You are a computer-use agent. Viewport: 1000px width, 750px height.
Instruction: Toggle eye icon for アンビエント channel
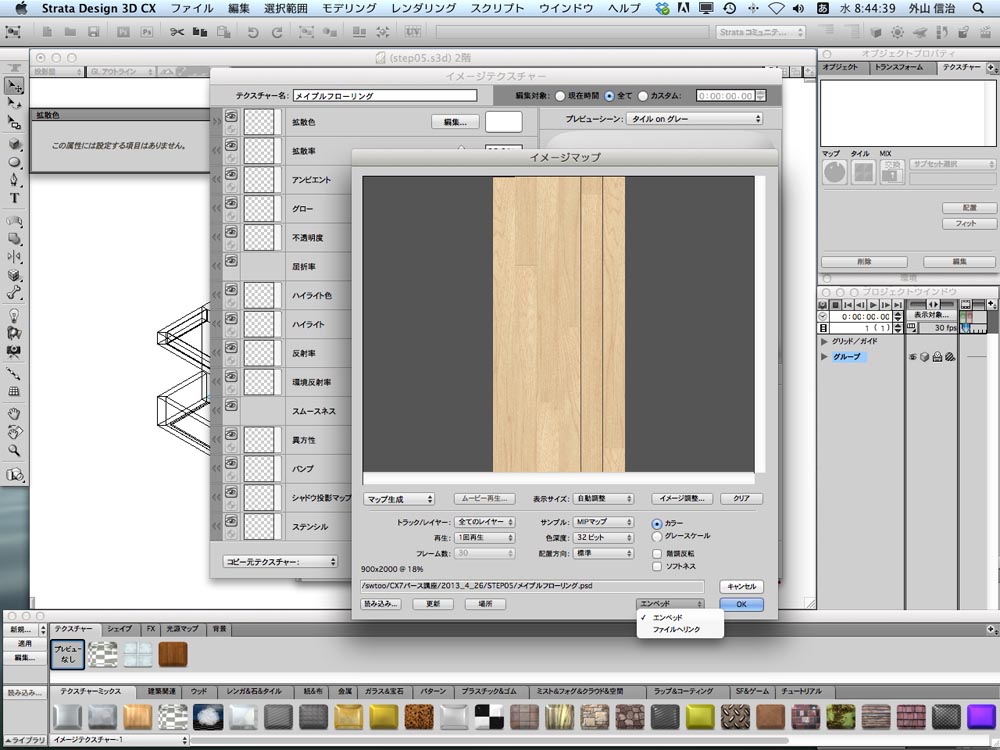coord(231,174)
